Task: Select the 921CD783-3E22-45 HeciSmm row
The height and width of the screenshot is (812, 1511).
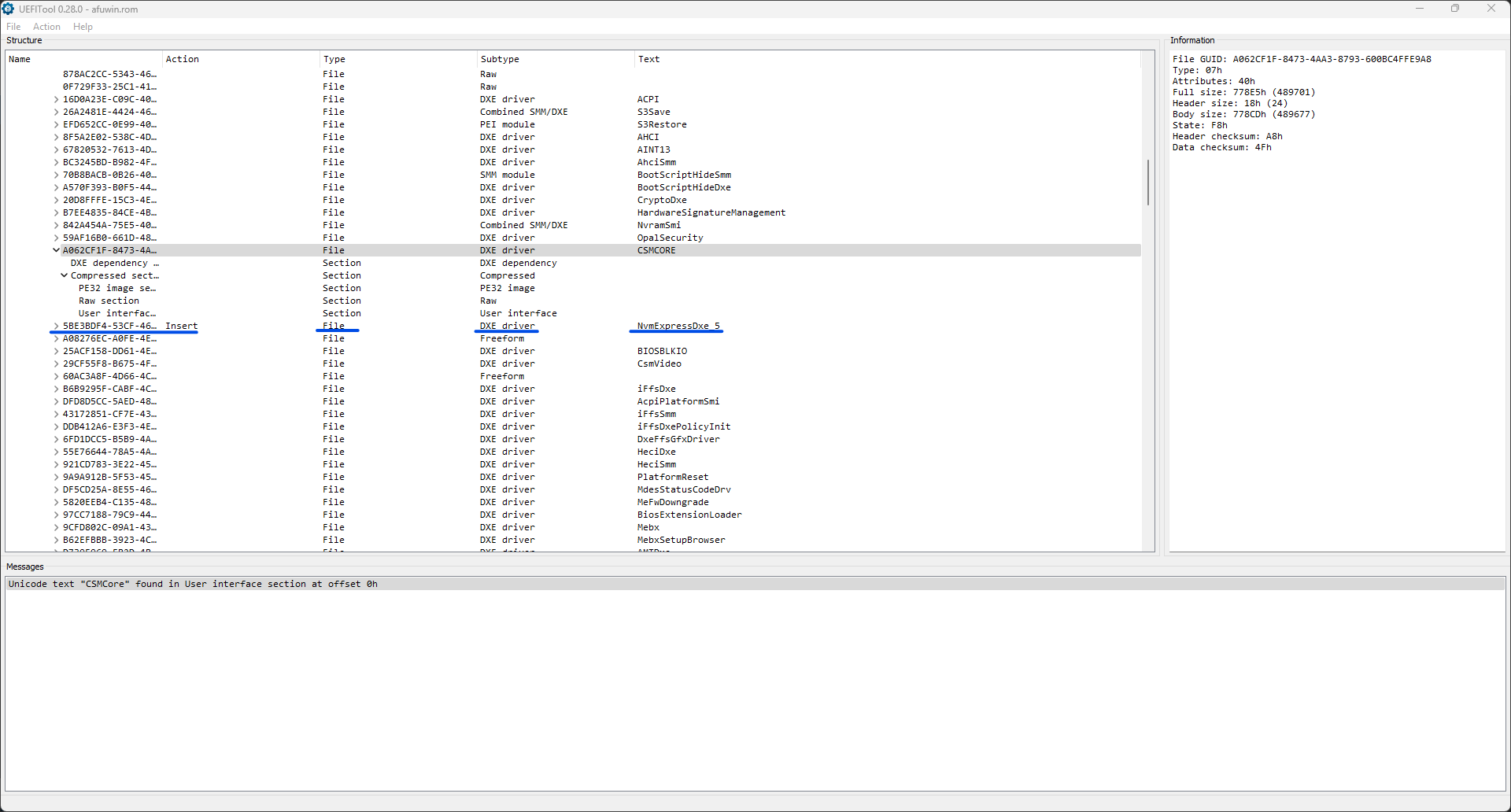Action: coord(573,464)
